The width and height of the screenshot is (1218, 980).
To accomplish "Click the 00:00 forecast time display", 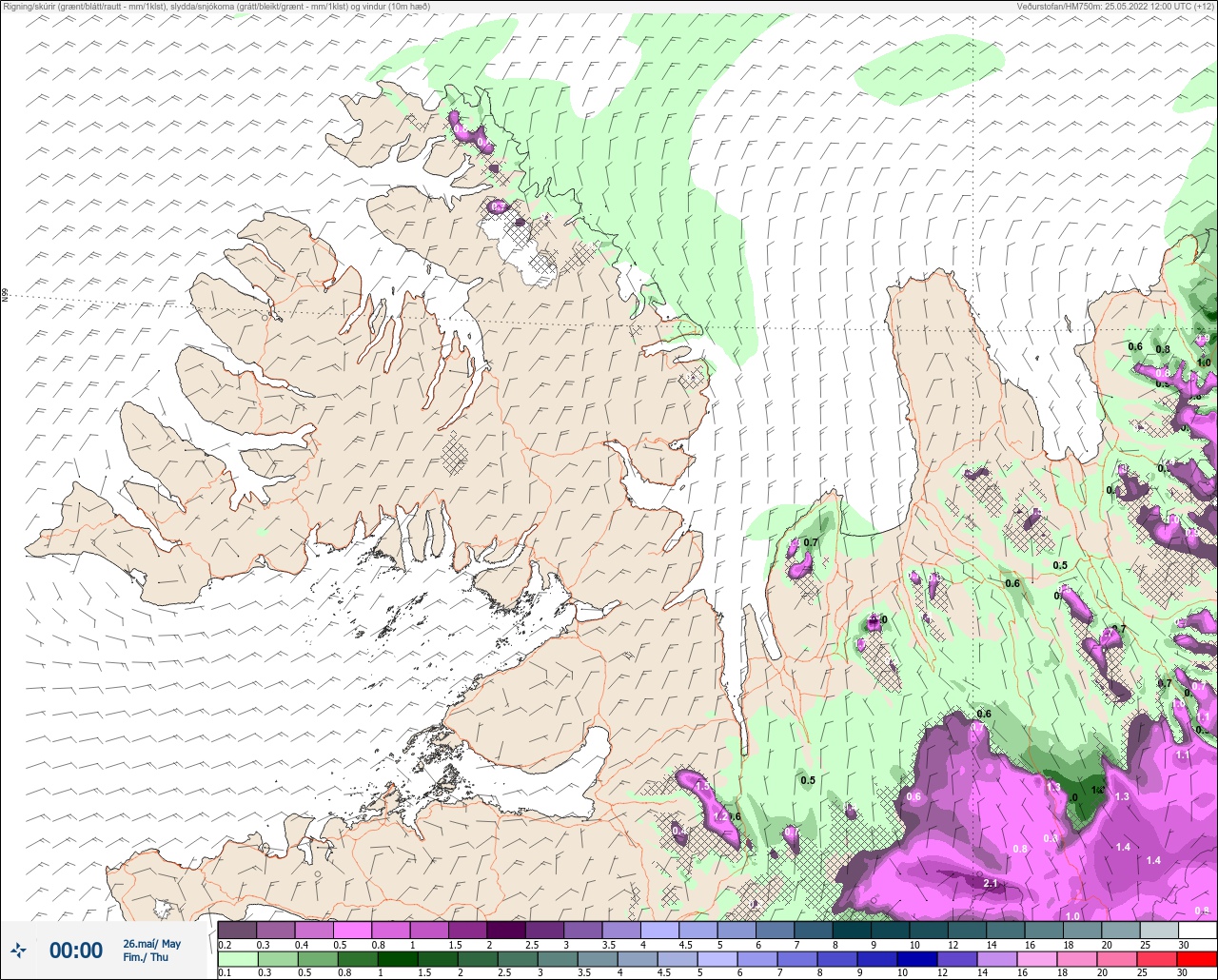I will (75, 950).
